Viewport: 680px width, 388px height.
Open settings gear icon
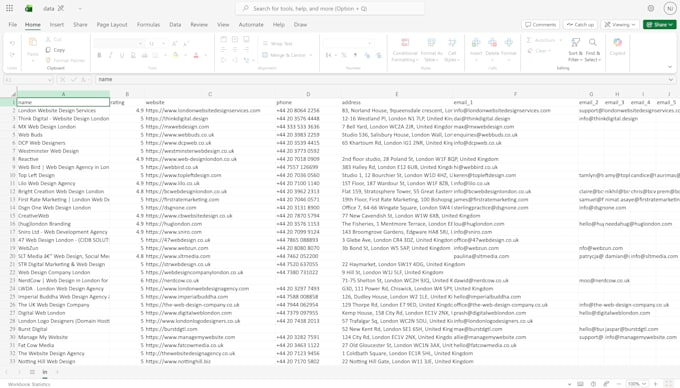[651, 8]
